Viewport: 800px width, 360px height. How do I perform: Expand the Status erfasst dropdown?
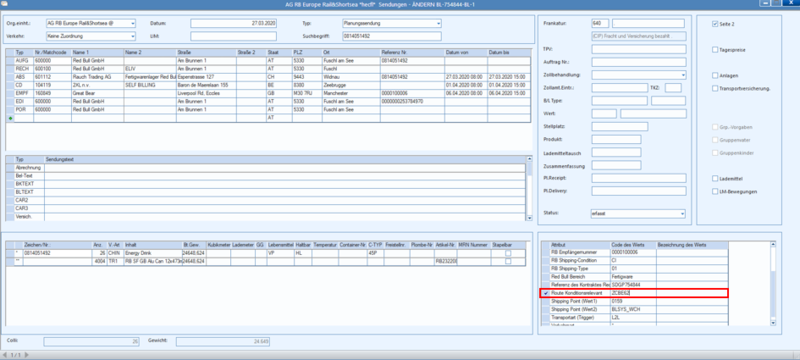click(x=683, y=214)
